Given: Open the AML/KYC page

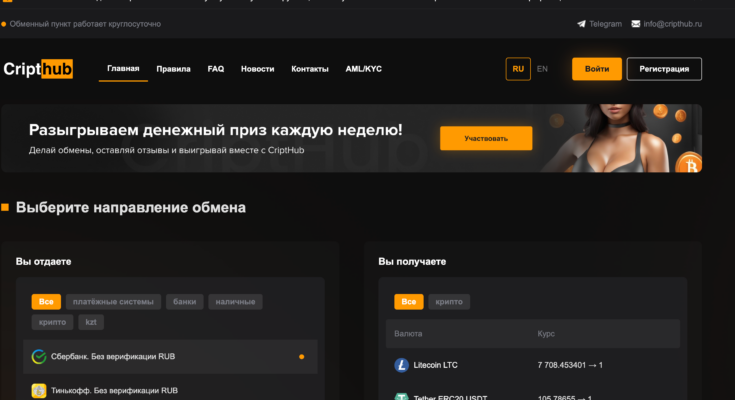Looking at the screenshot, I should point(364,69).
